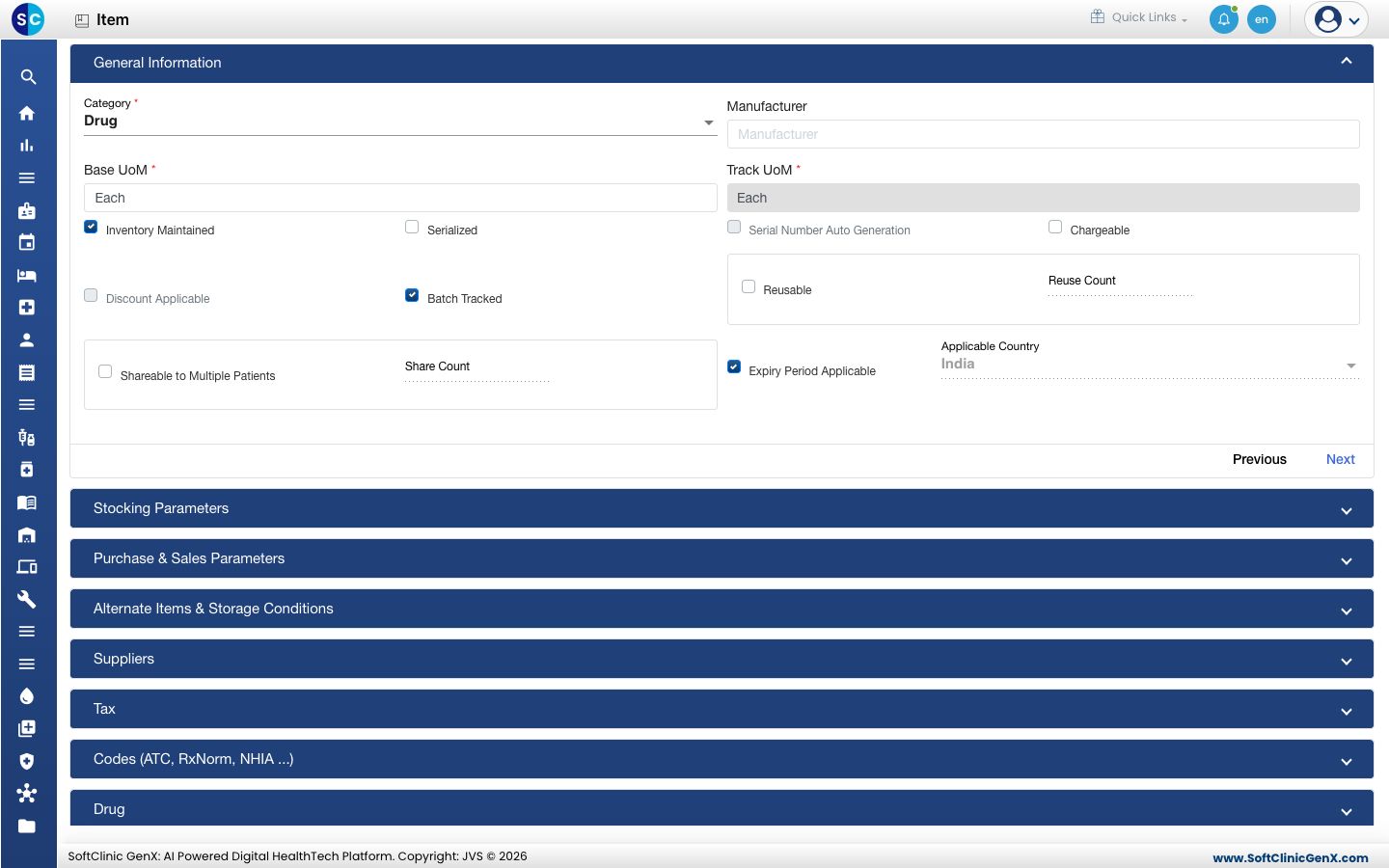Click the Reuse Count field
The width and height of the screenshot is (1389, 868).
click(x=1121, y=285)
